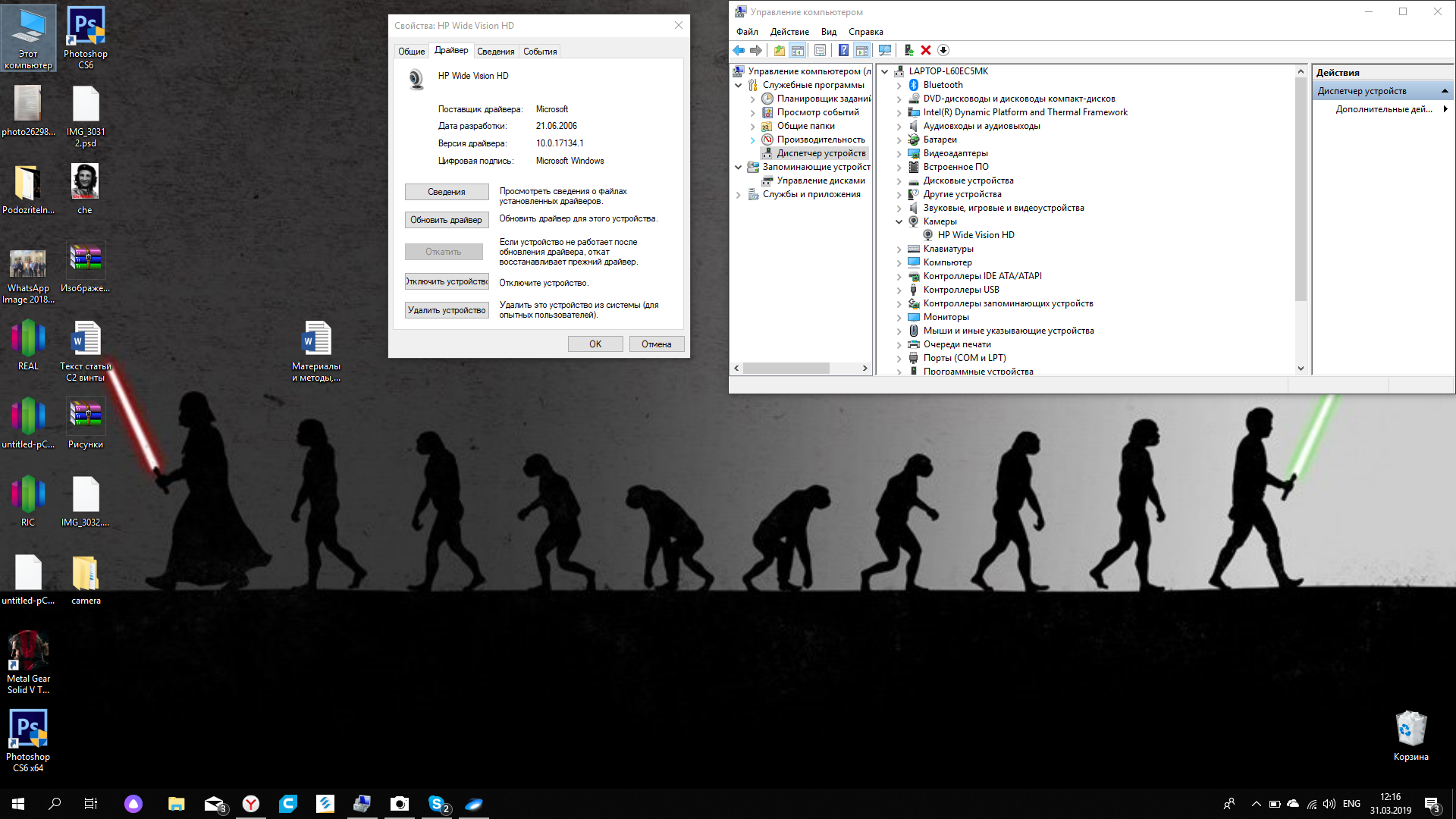Click the gray Forward arrow in Computer Management toolbar
The width and height of the screenshot is (1456, 819).
pyautogui.click(x=756, y=50)
